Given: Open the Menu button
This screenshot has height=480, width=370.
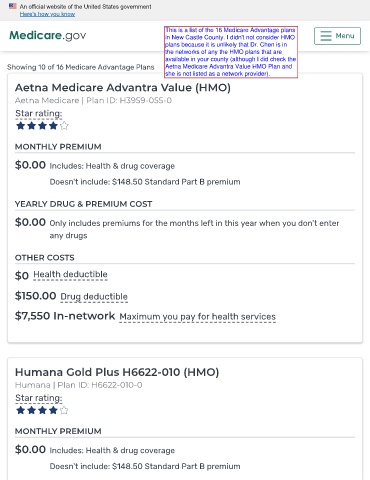Looking at the screenshot, I should coord(337,36).
